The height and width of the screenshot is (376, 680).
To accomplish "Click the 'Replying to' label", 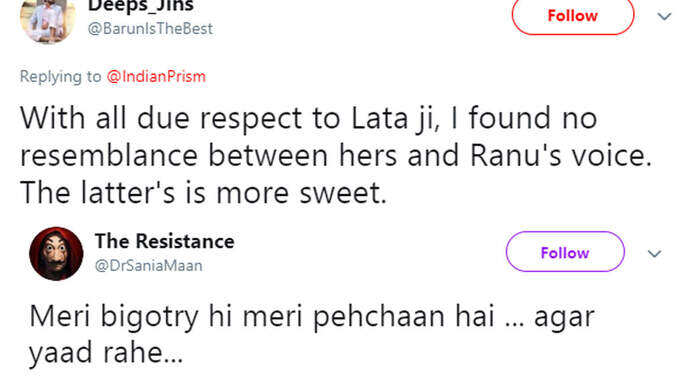I will coord(60,77).
